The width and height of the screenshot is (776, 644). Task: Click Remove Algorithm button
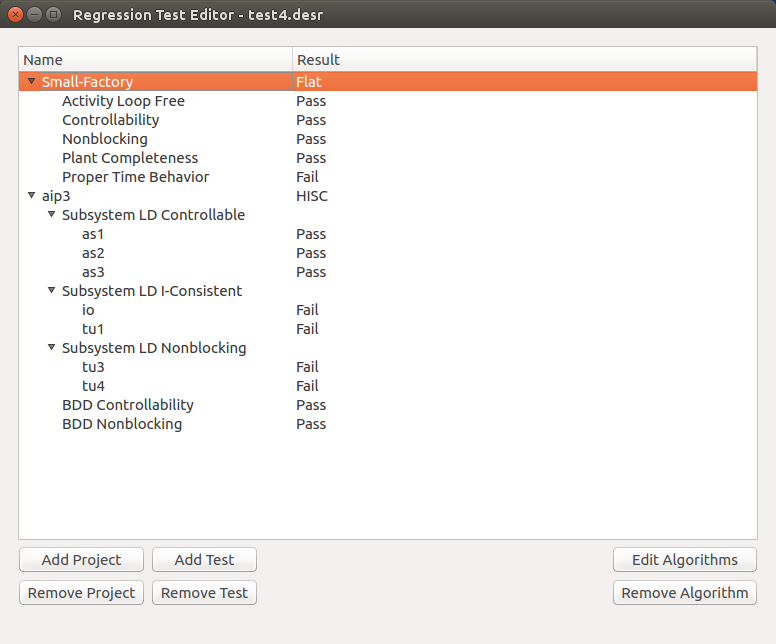pos(684,593)
